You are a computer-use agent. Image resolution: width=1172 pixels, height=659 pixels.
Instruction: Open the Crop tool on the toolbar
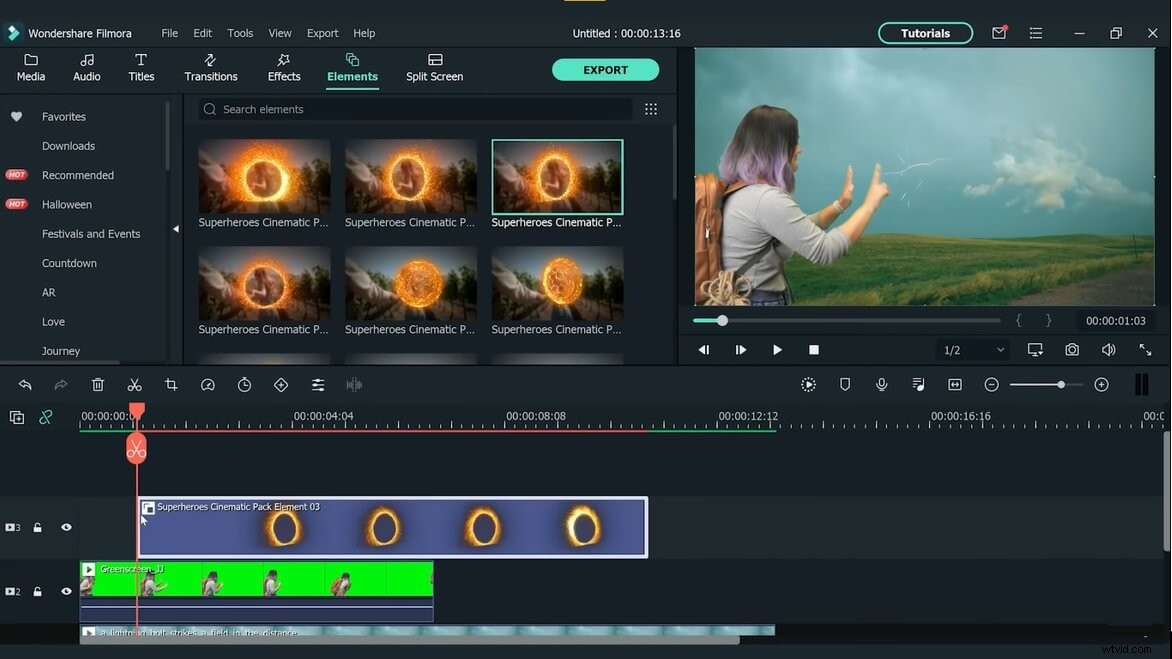[171, 384]
